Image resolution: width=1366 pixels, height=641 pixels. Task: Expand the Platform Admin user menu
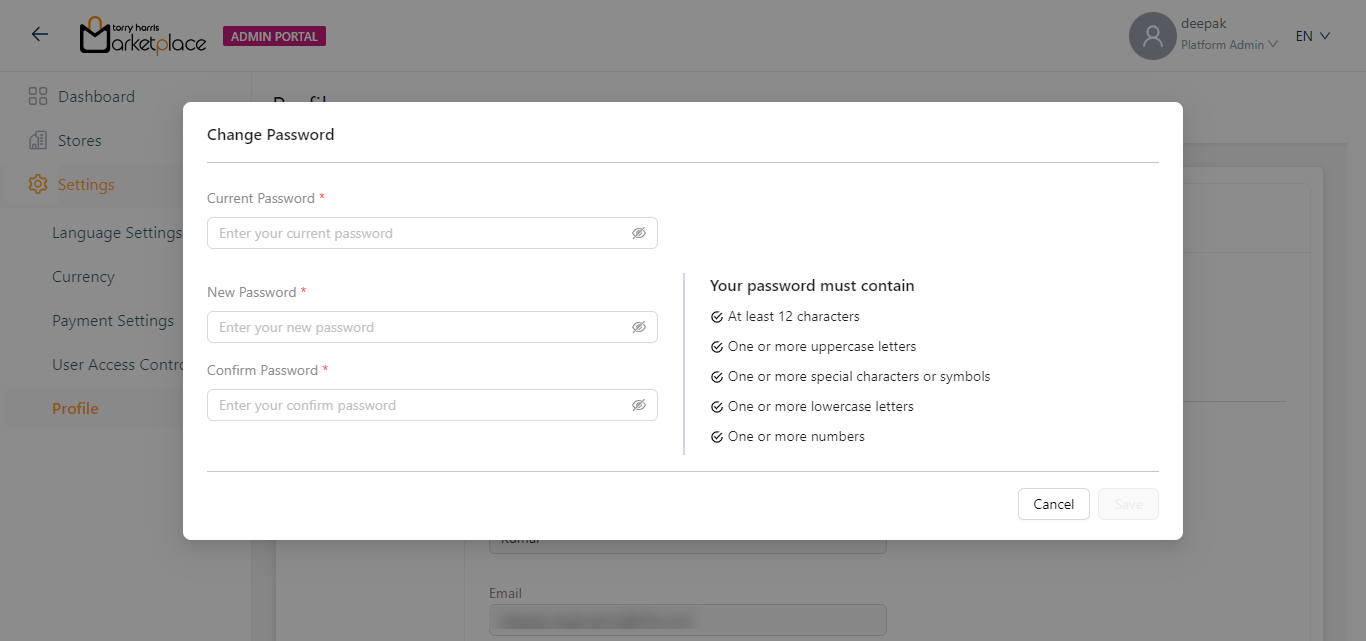click(1229, 45)
